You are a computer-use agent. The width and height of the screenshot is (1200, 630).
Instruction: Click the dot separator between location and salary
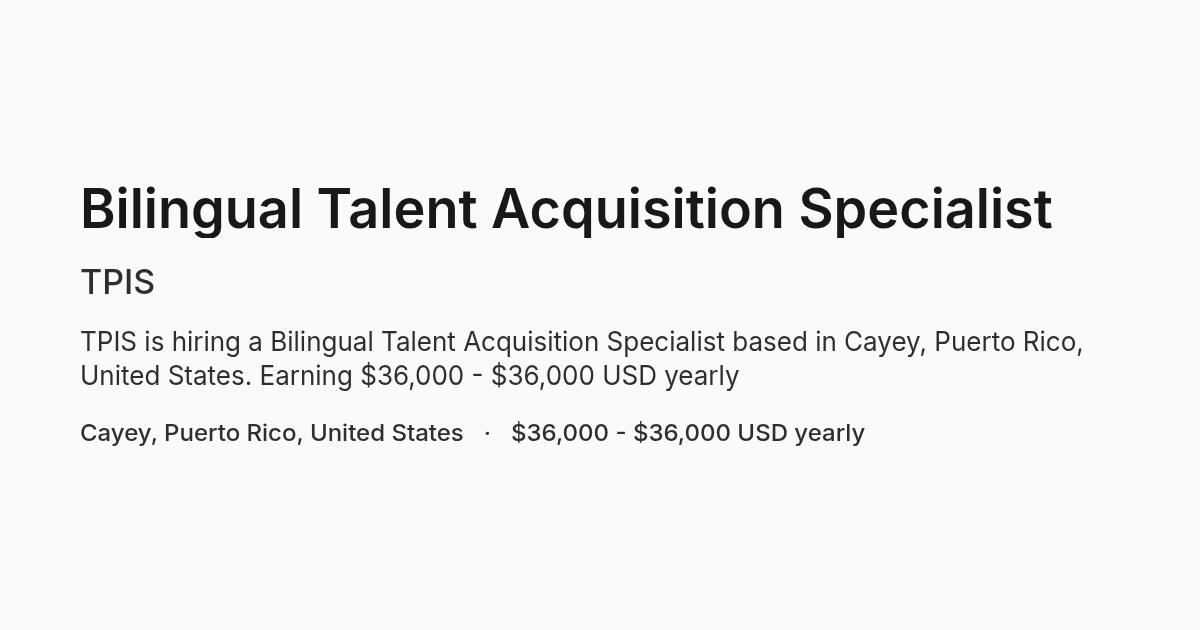click(487, 433)
